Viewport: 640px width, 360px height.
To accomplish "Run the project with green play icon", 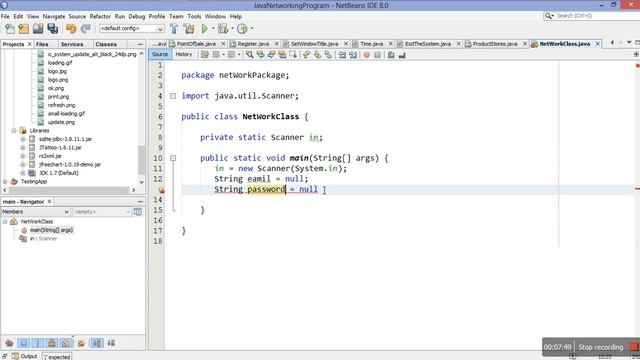I will (x=204, y=29).
